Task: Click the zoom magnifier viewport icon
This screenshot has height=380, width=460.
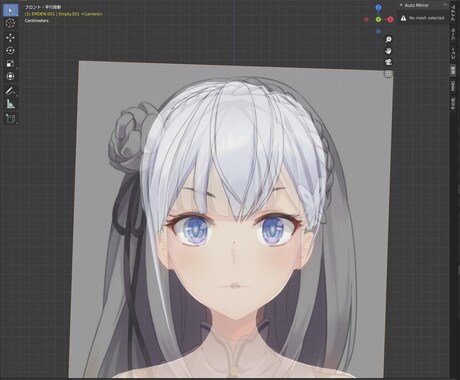Action: 388,39
